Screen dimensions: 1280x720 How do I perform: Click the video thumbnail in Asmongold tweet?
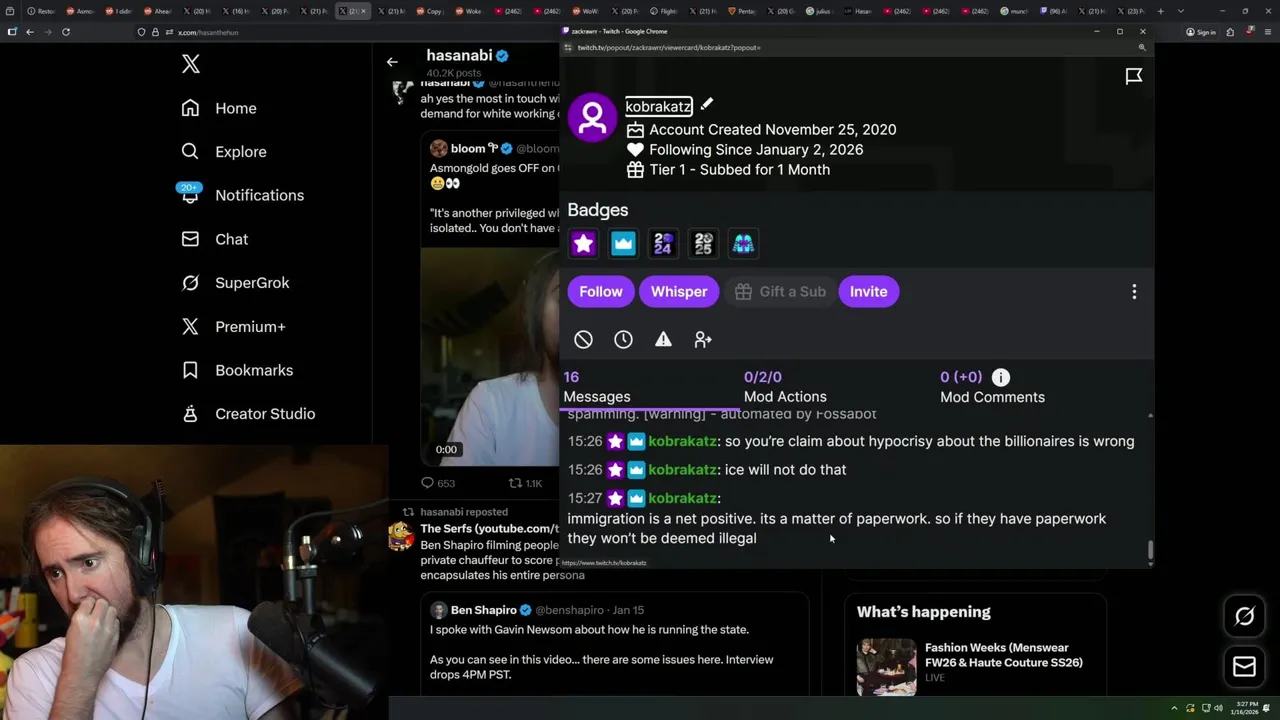pyautogui.click(x=490, y=356)
